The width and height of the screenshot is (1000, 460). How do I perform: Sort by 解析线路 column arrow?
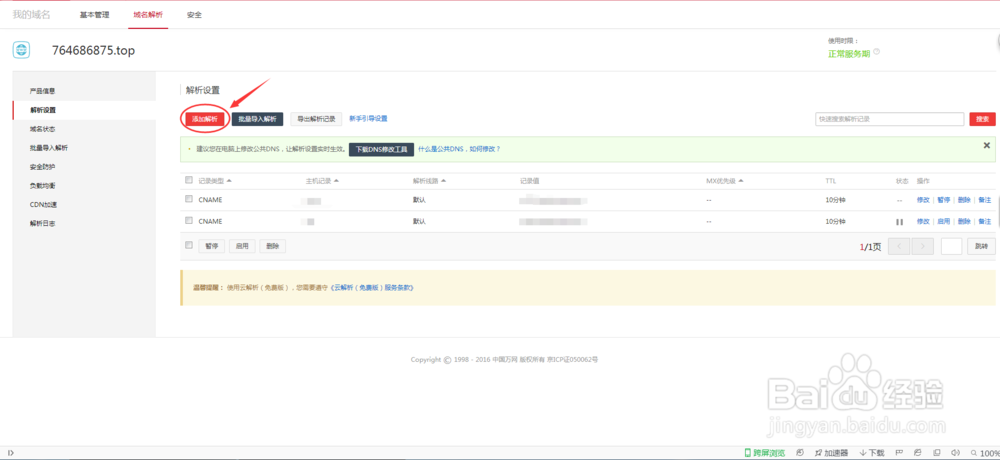[x=443, y=181]
